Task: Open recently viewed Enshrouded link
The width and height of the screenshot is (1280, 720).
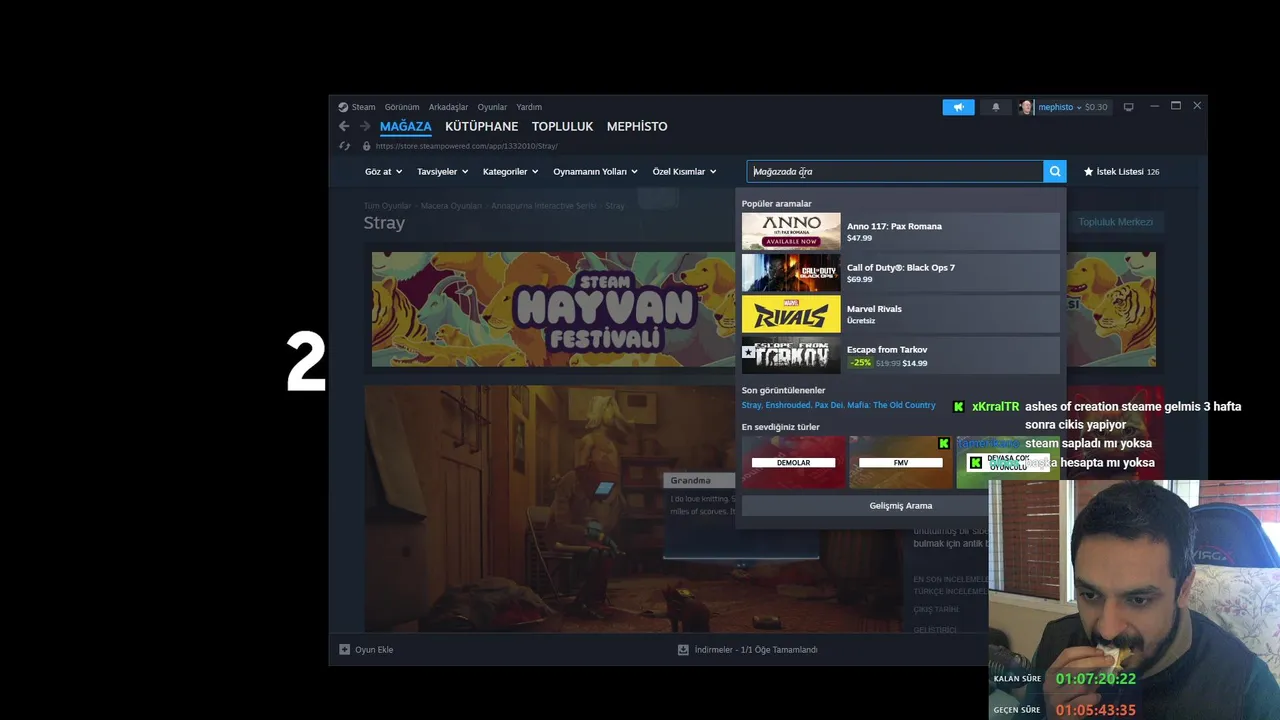Action: 787,406
